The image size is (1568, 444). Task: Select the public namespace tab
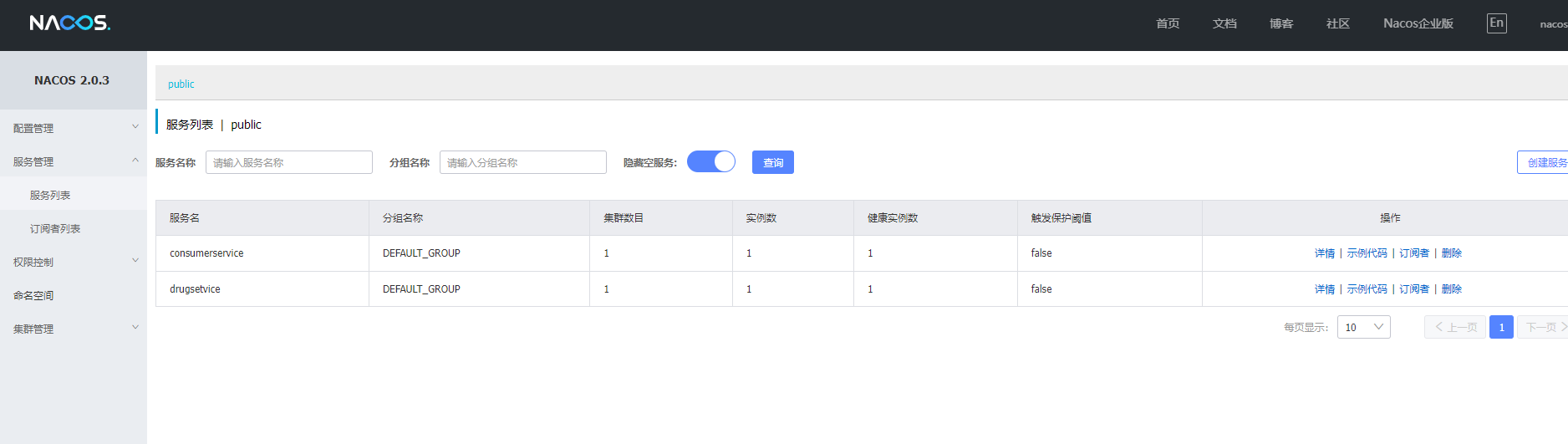(x=181, y=84)
